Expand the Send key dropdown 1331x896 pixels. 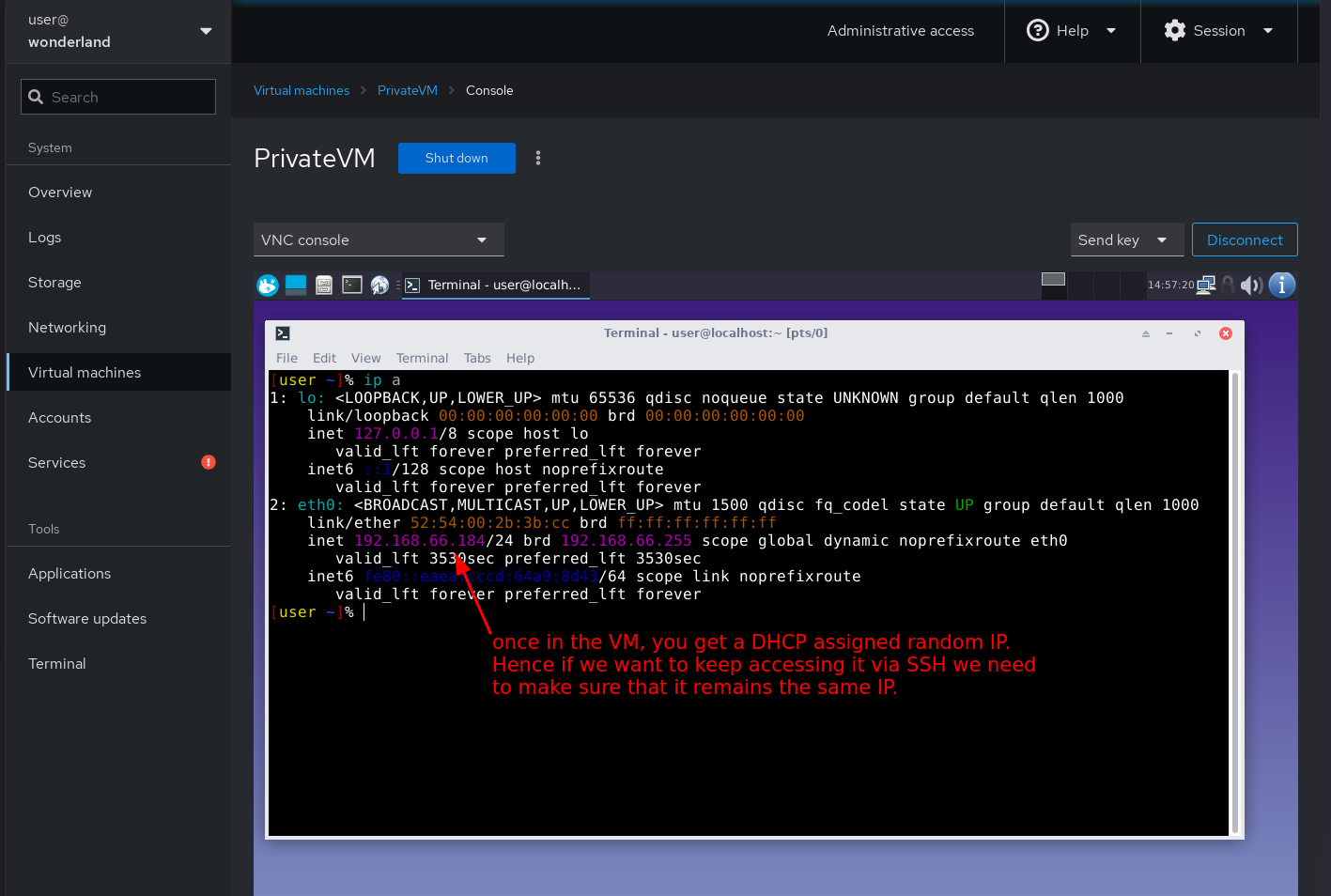pyautogui.click(x=1122, y=239)
